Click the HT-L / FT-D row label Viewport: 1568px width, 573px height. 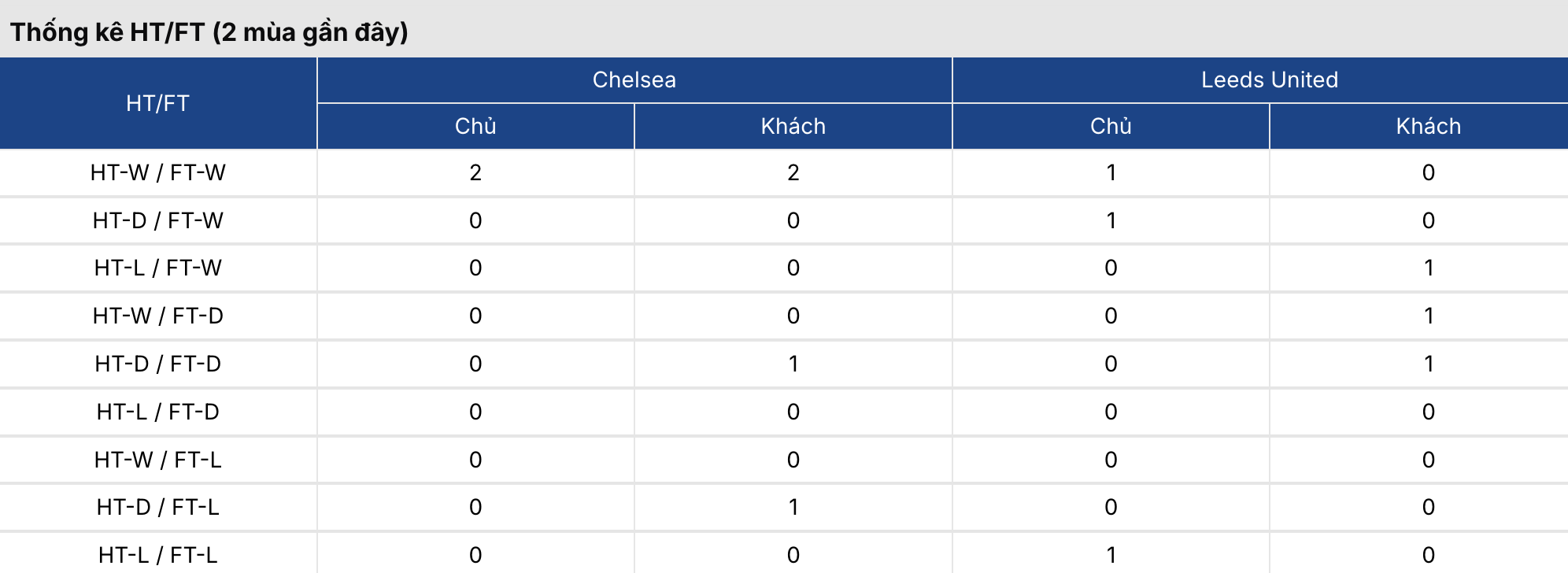[x=157, y=412]
